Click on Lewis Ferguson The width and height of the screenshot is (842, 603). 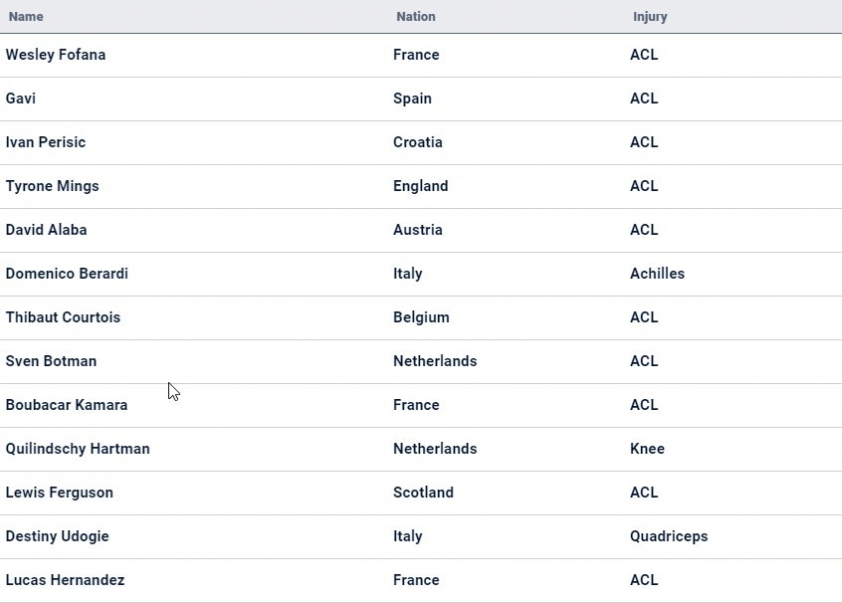pos(59,493)
